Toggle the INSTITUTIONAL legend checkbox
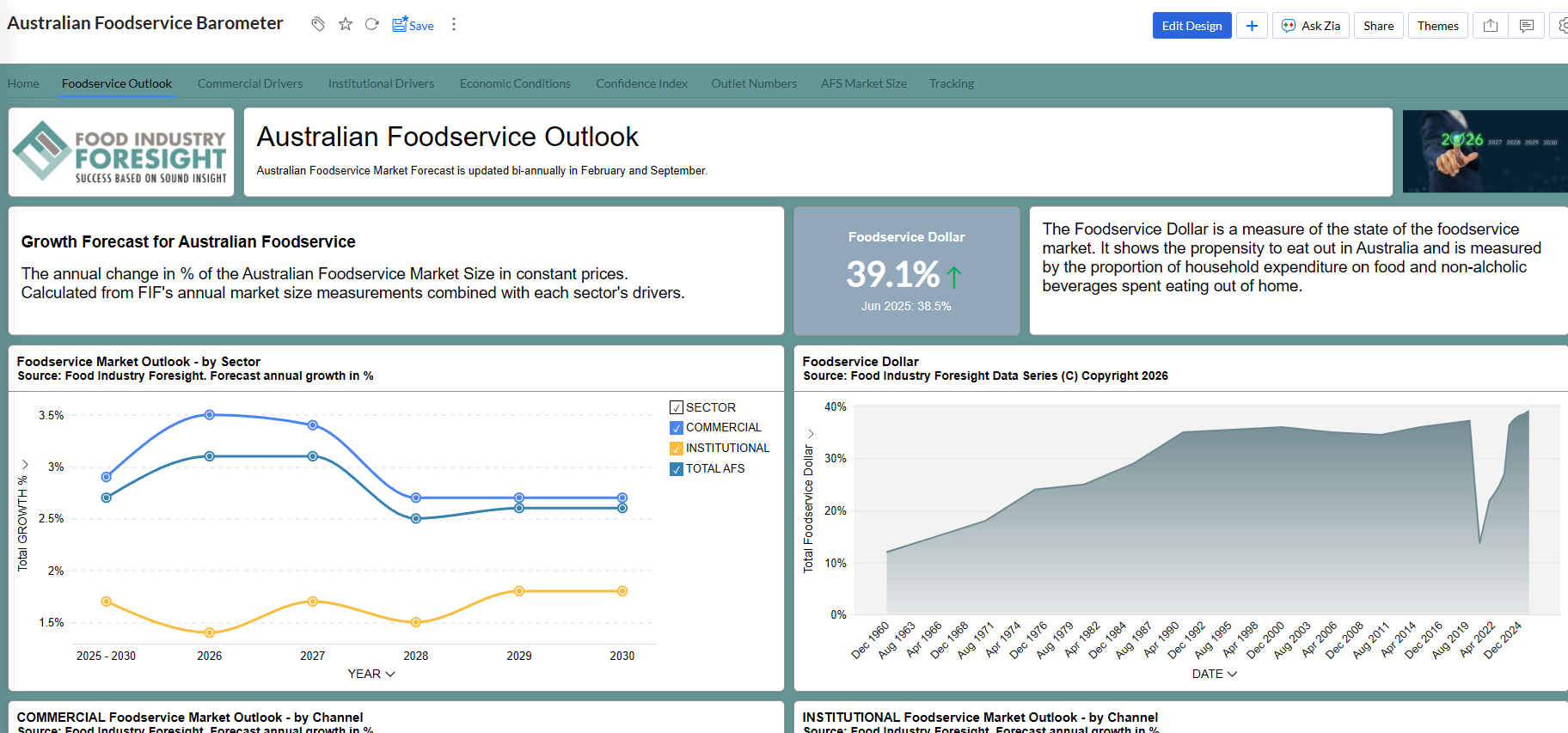 [677, 449]
